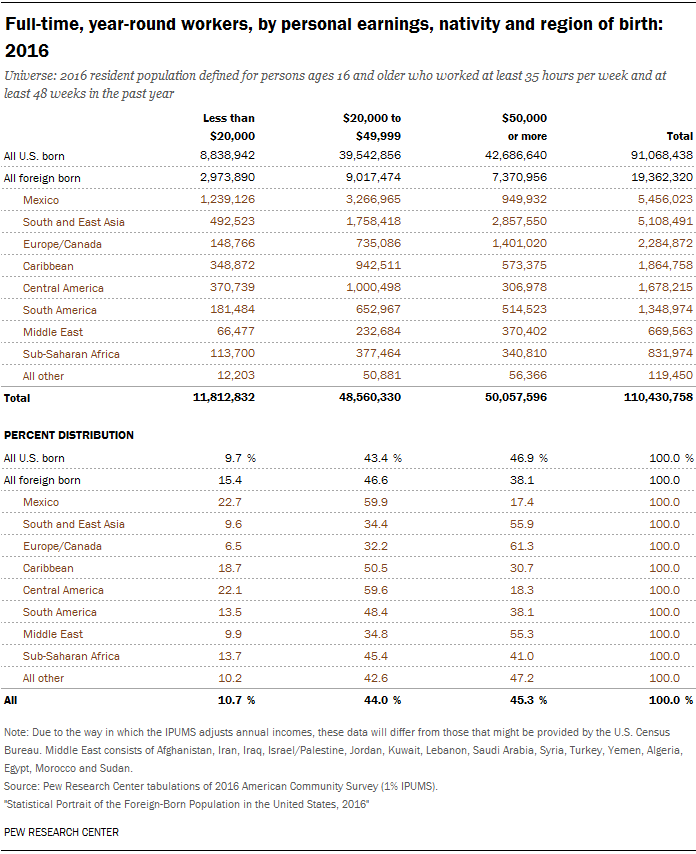Click the Caribbean label in percent table
This screenshot has width=696, height=854.
(x=48, y=568)
